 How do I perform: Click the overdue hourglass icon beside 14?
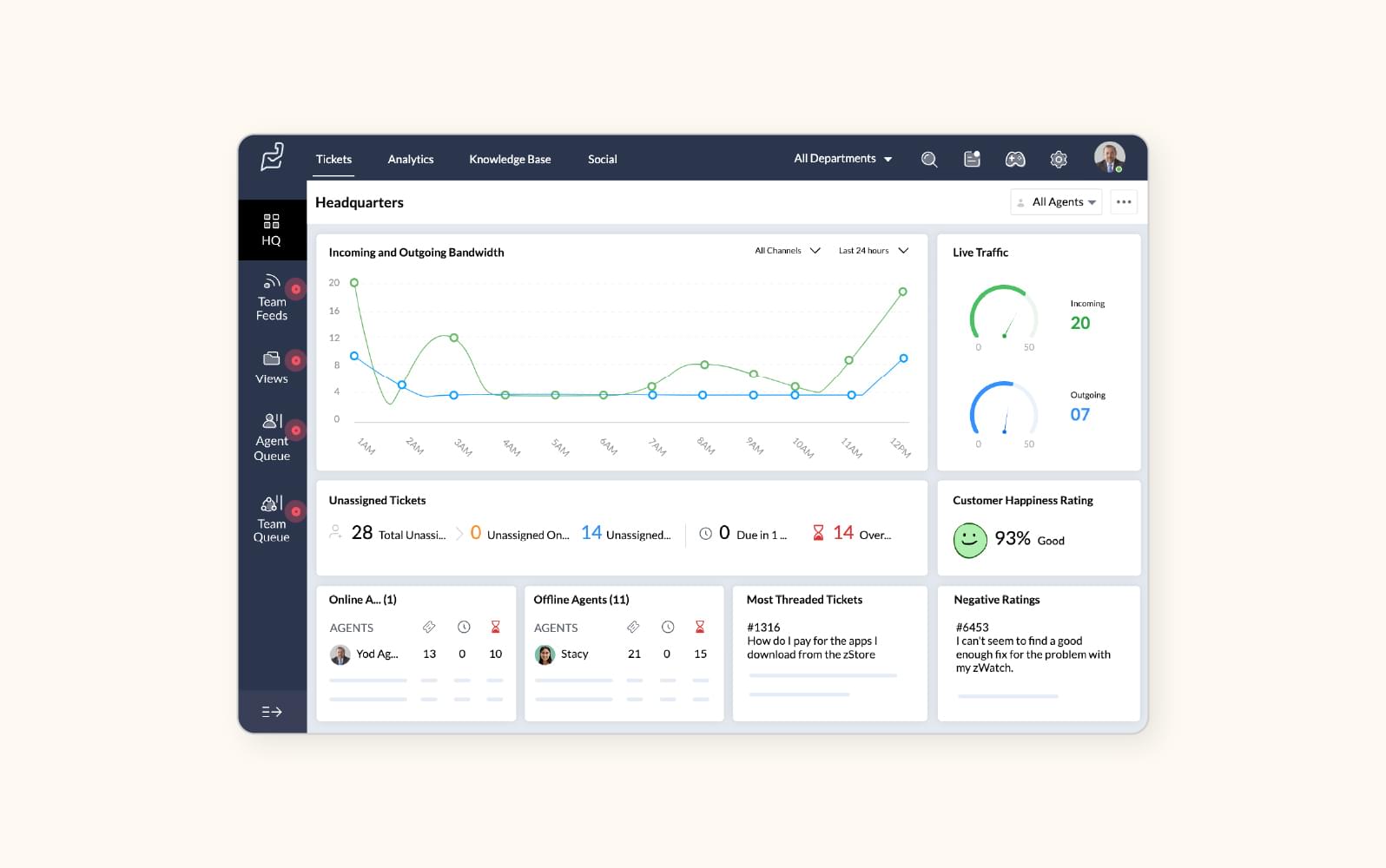(x=818, y=533)
